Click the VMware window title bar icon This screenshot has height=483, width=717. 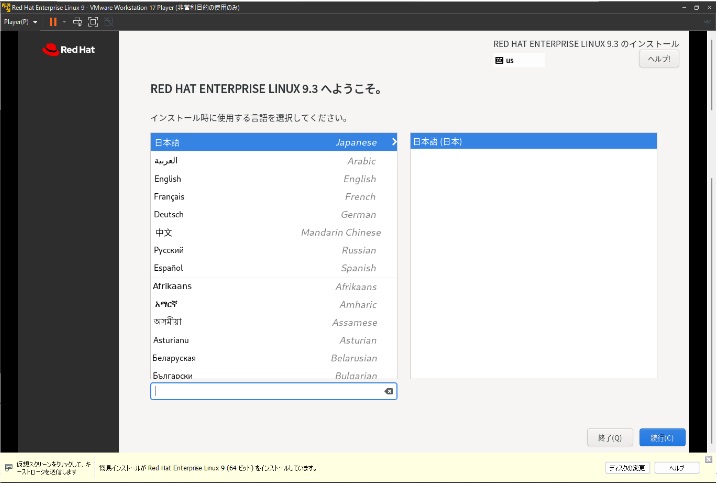pos(6,7)
